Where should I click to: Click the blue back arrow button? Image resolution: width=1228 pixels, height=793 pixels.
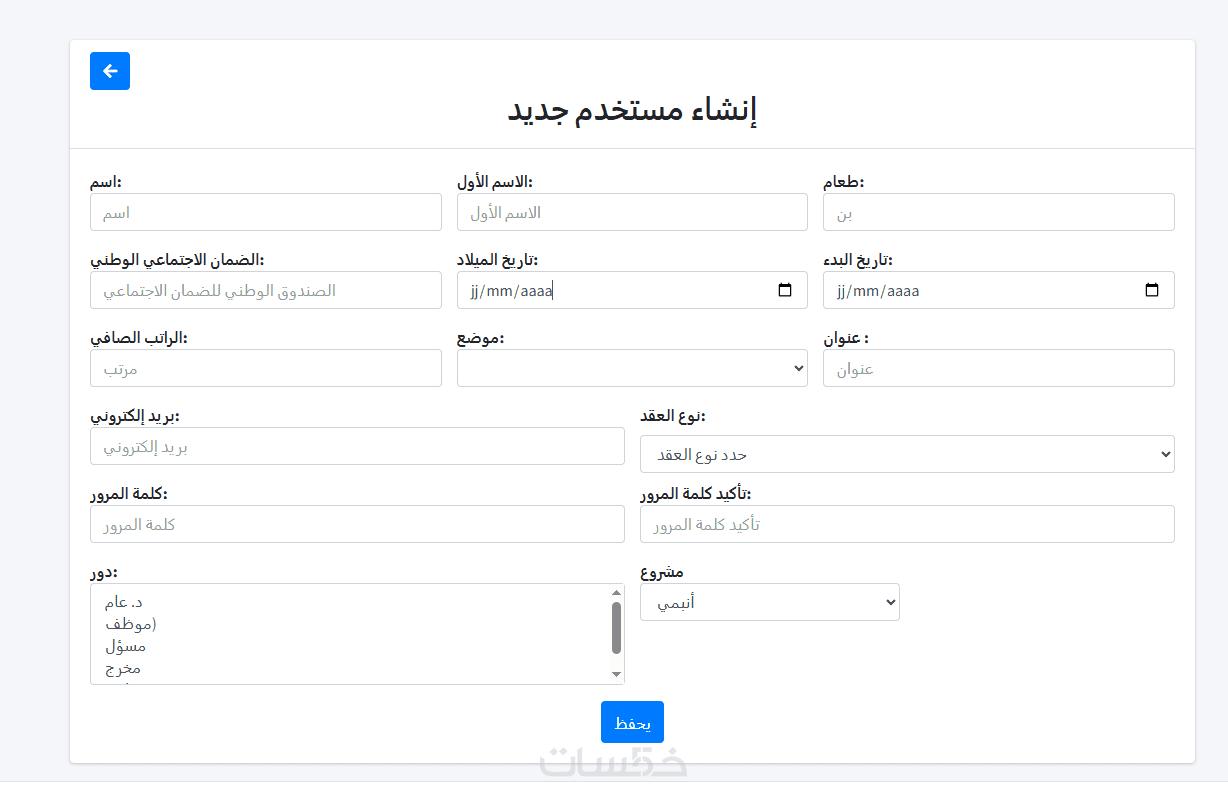tap(110, 71)
